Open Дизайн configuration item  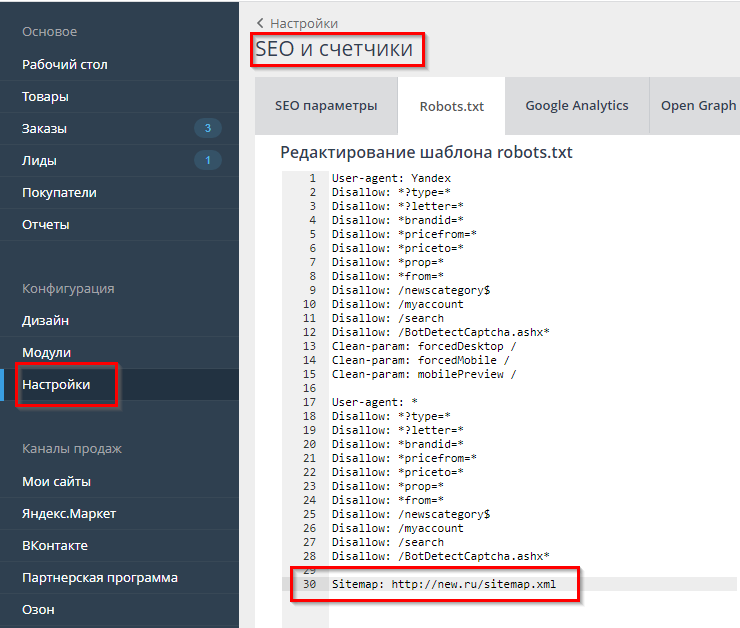(x=46, y=320)
